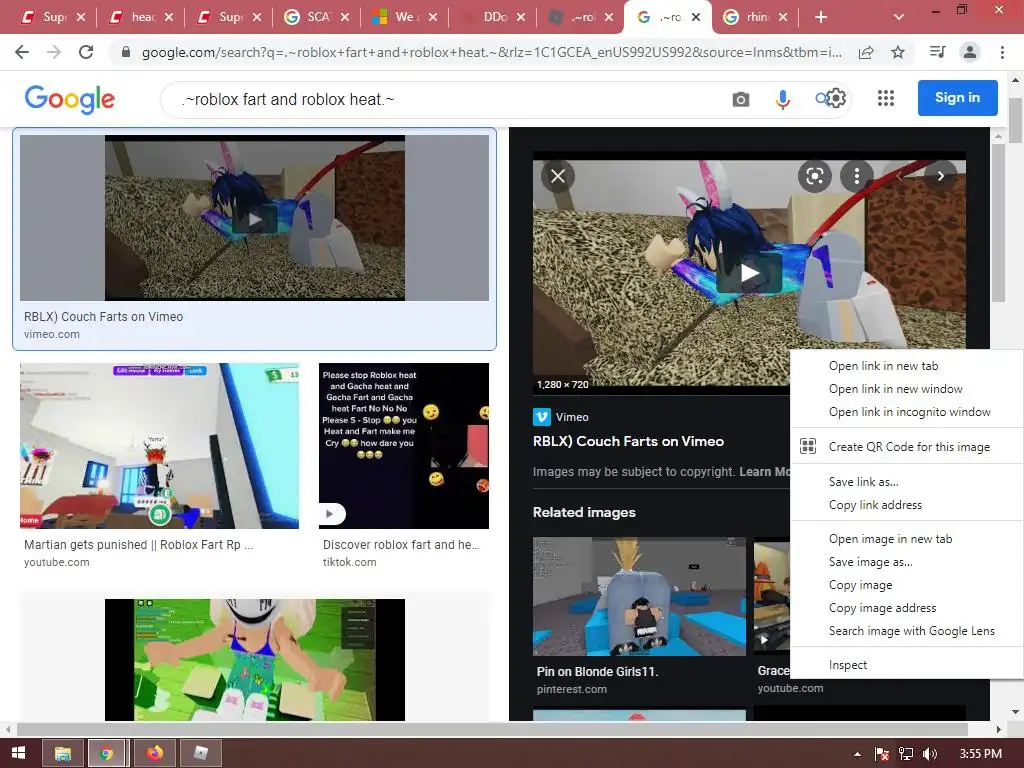Viewport: 1024px width, 768px height.
Task: Click the share page icon in address bar
Action: point(866,52)
